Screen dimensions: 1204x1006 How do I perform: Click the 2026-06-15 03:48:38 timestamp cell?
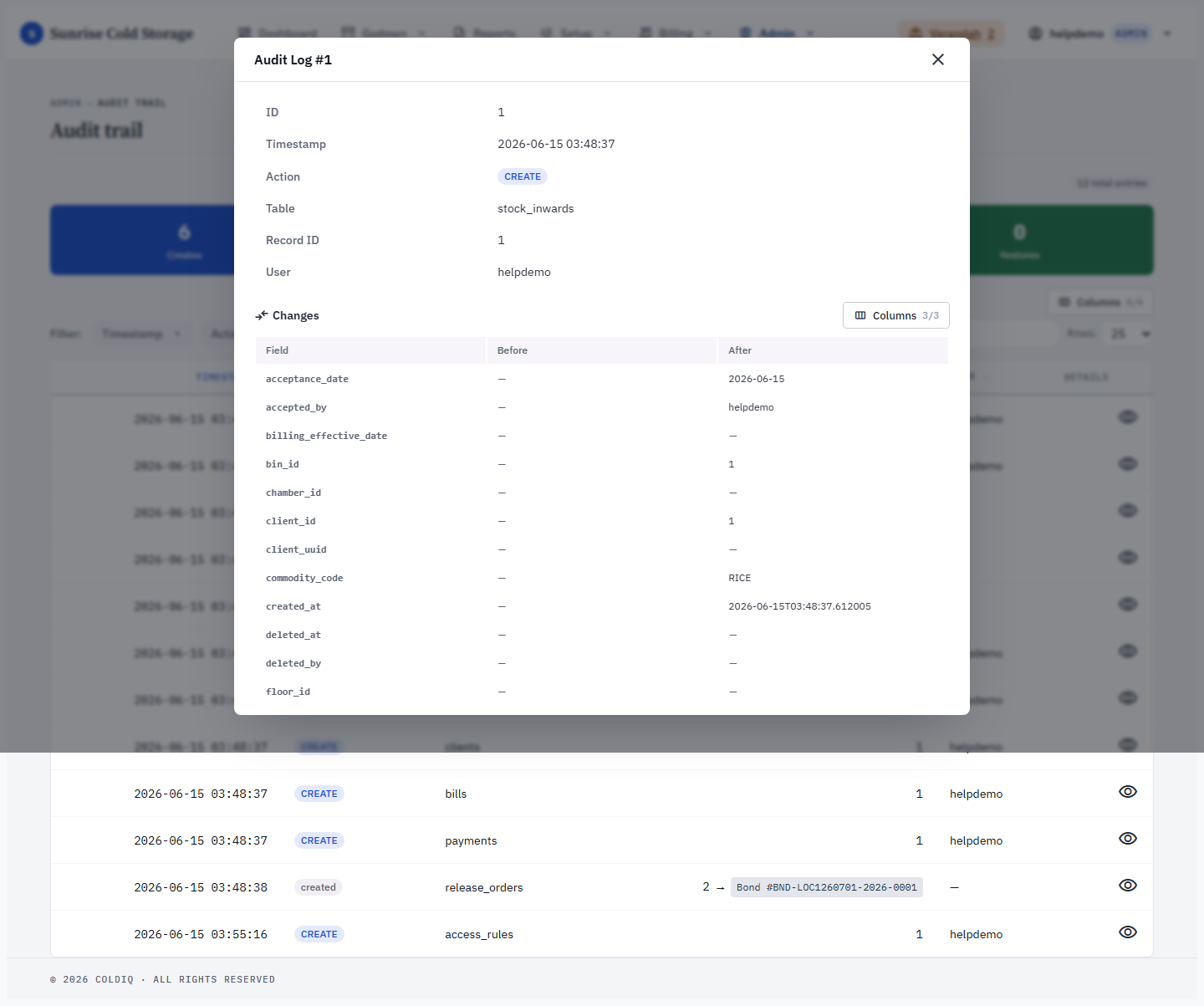201,887
